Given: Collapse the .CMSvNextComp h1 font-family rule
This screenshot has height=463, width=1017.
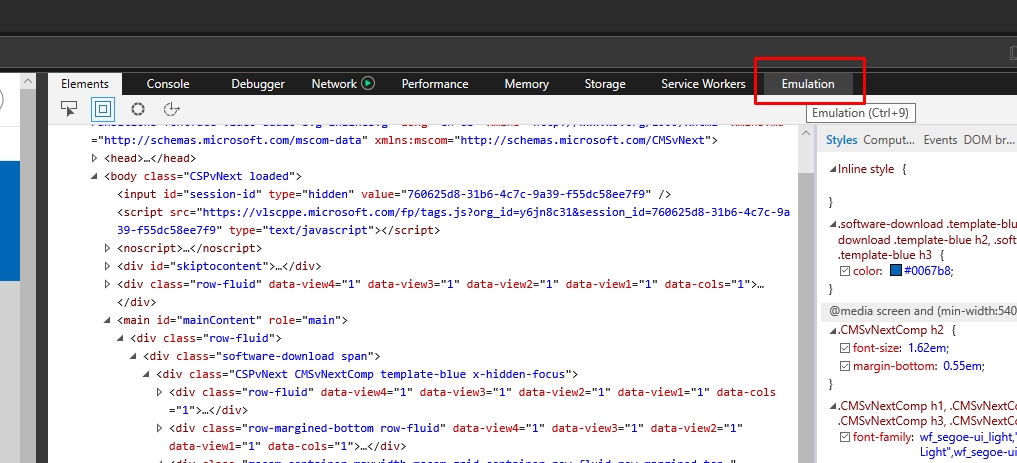Looking at the screenshot, I should (833, 406).
